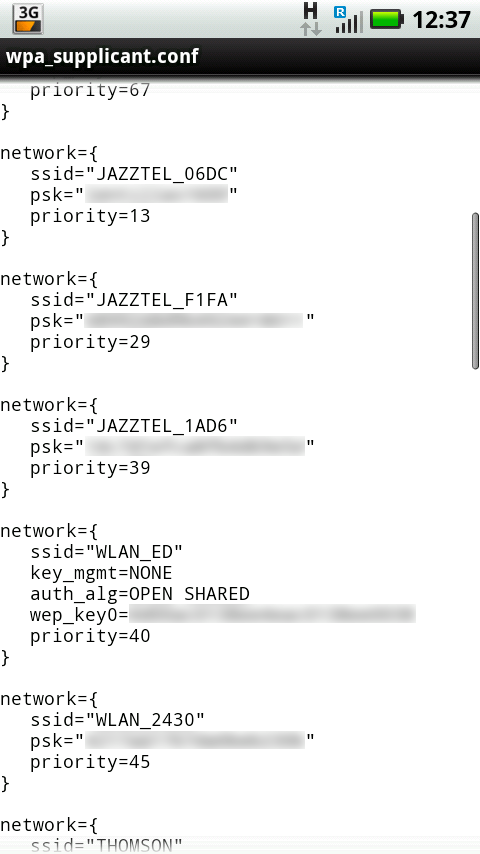The width and height of the screenshot is (480, 854).
Task: Click the auth_alg=OPEN SHARED line
Action: (x=139, y=594)
